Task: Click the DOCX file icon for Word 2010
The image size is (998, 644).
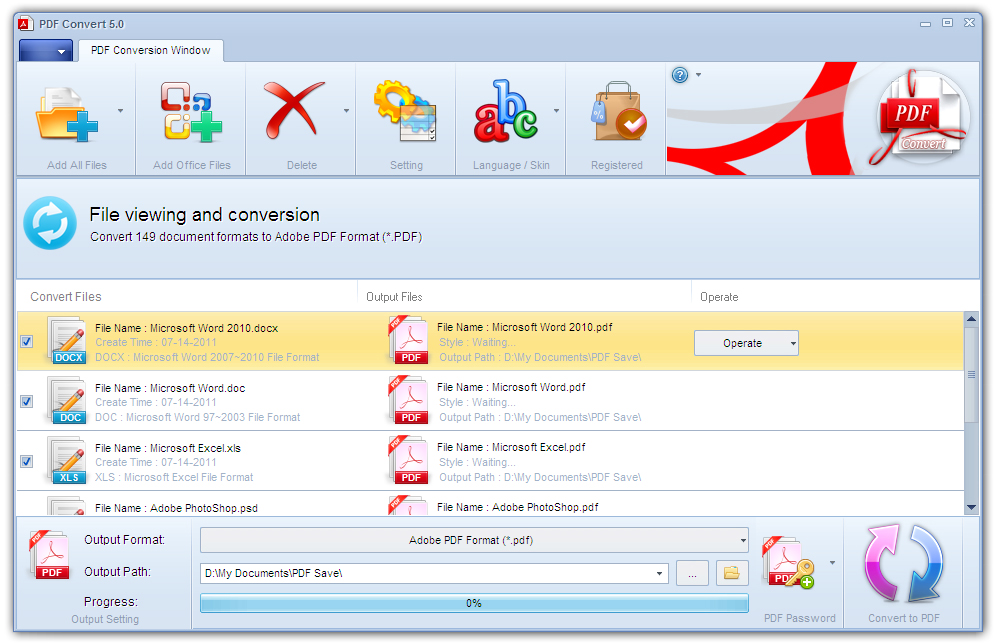Action: pyautogui.click(x=67, y=341)
